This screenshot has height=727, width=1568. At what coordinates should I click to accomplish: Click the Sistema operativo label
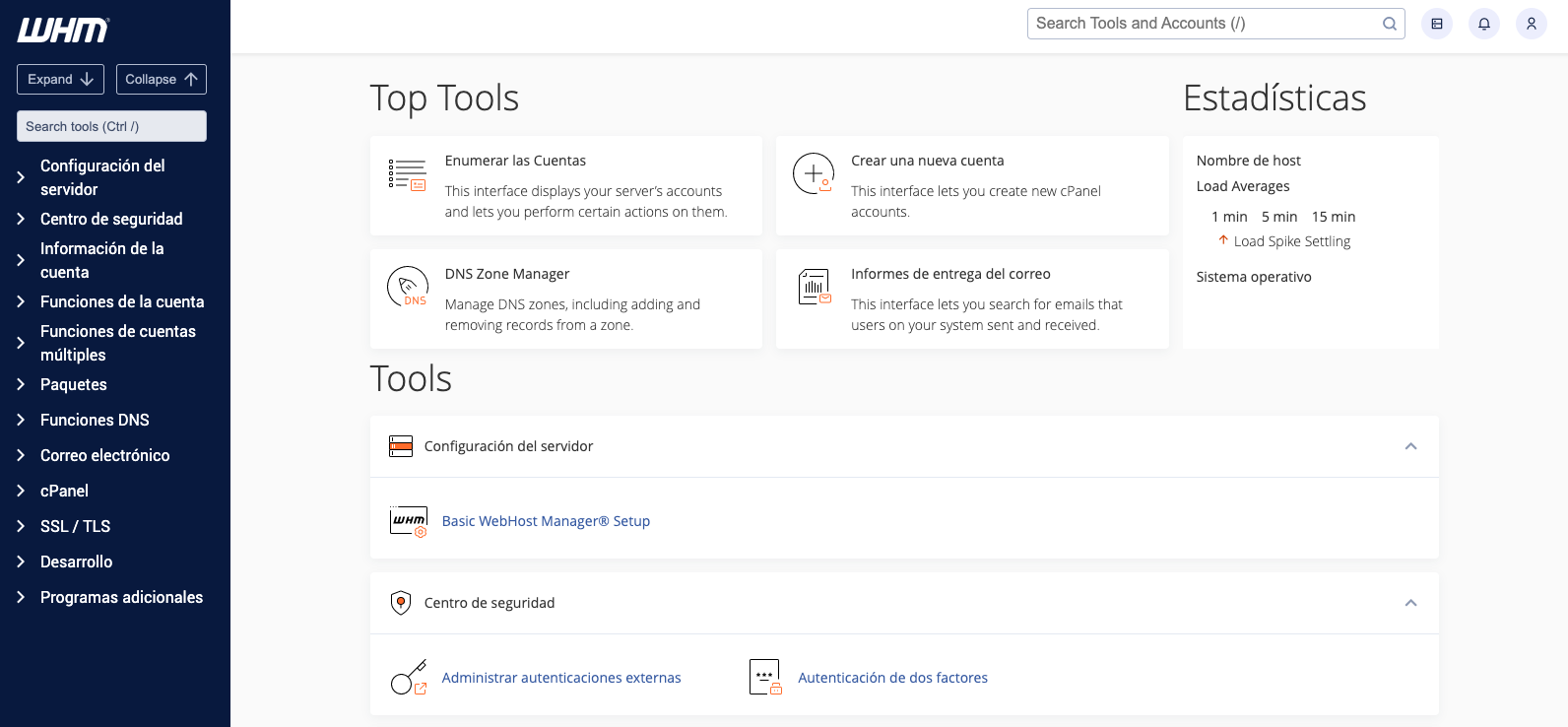tap(1254, 277)
